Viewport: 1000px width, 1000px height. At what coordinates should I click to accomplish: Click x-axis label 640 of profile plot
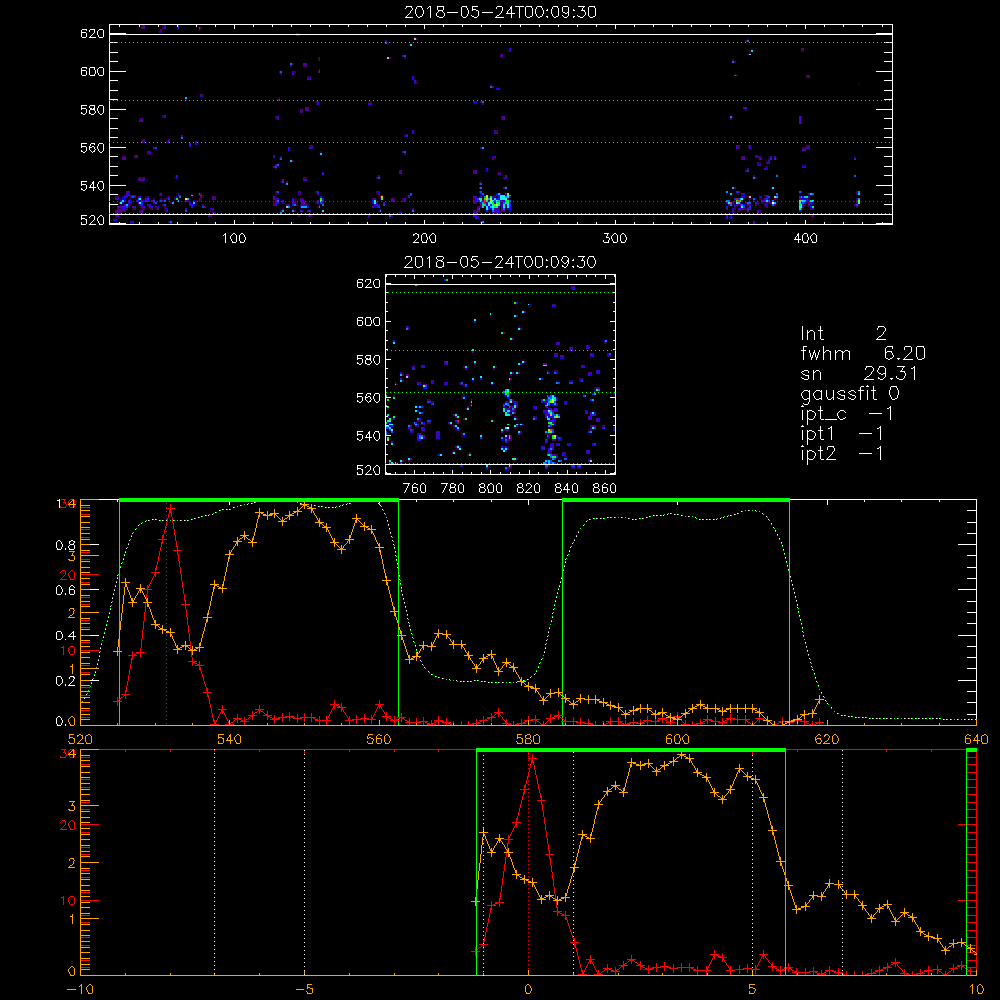(976, 739)
